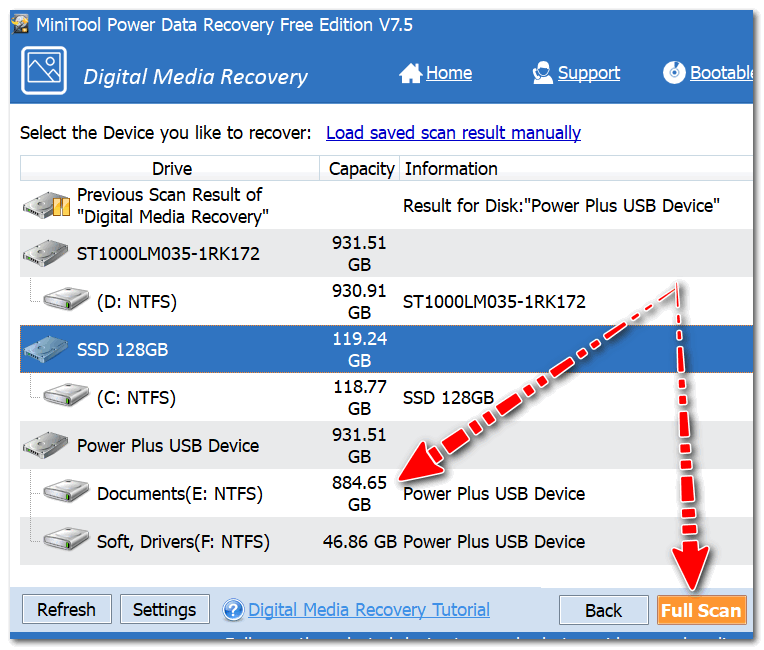This screenshot has width=764, height=650.
Task: Click the 118.77 GB capacity value
Action: tap(360, 398)
